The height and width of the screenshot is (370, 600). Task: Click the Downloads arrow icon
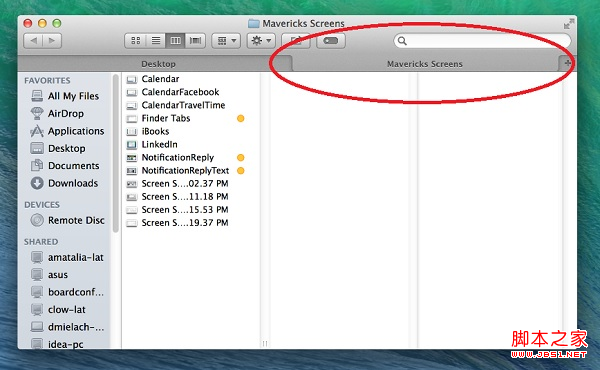pyautogui.click(x=37, y=183)
